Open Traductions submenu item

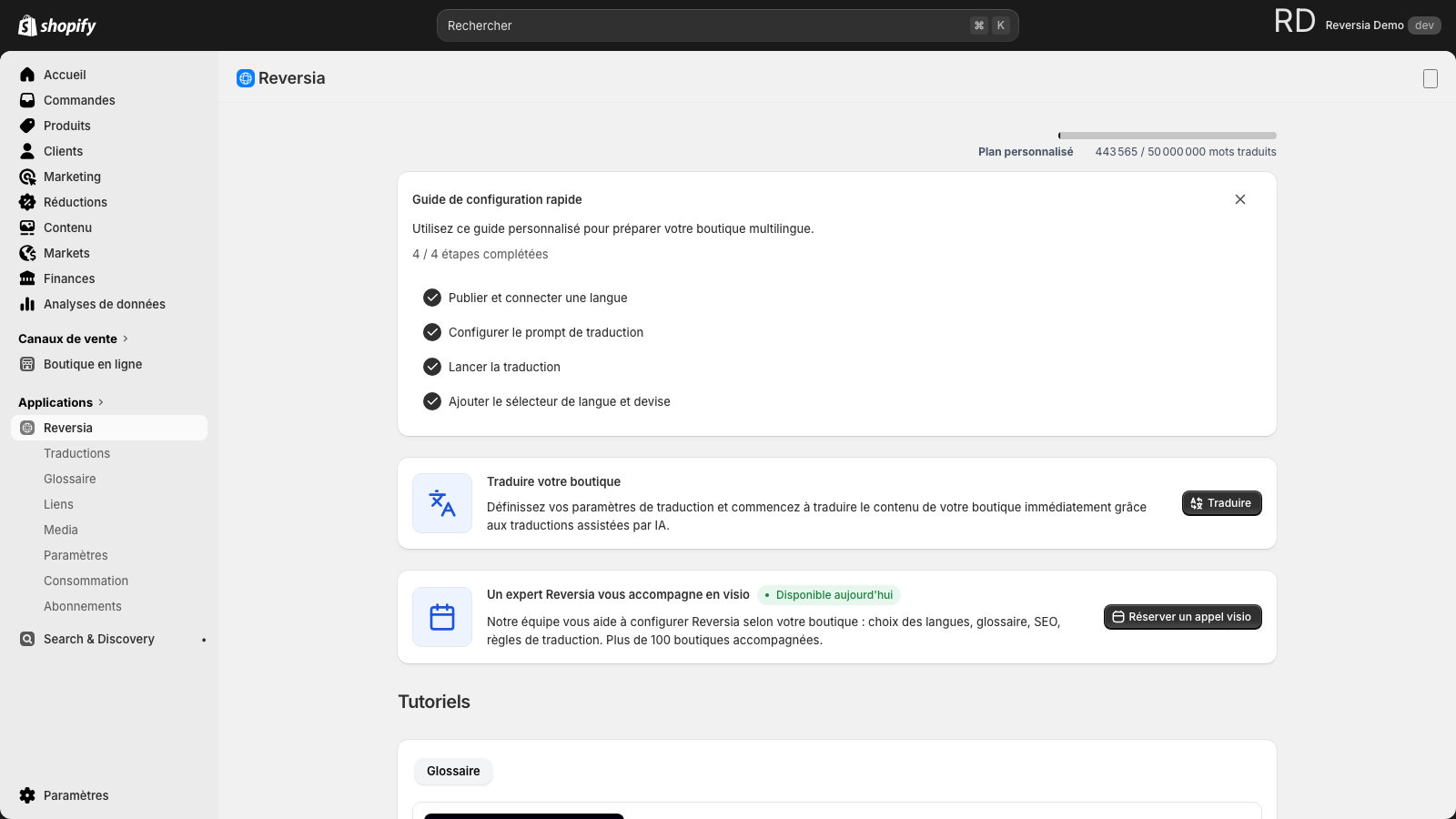pos(76,453)
